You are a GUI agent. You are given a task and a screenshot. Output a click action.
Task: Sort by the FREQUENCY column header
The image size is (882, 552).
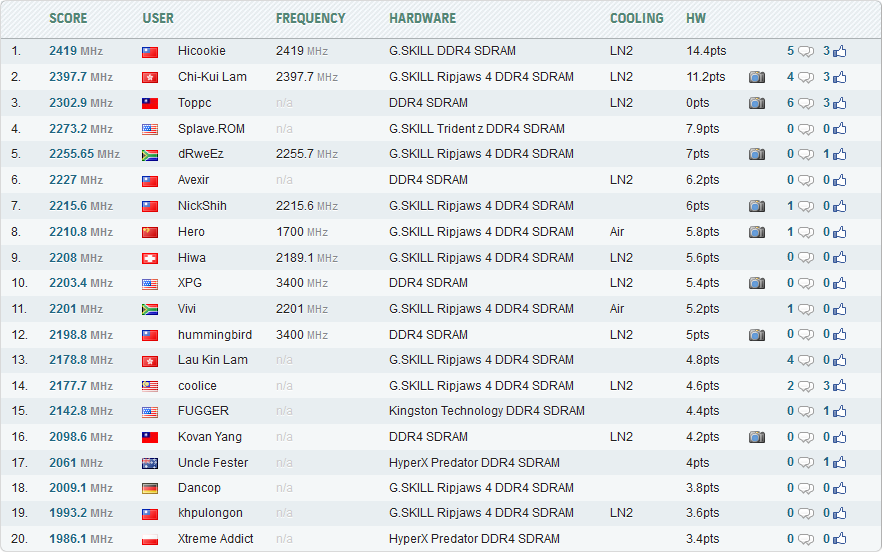coord(310,18)
